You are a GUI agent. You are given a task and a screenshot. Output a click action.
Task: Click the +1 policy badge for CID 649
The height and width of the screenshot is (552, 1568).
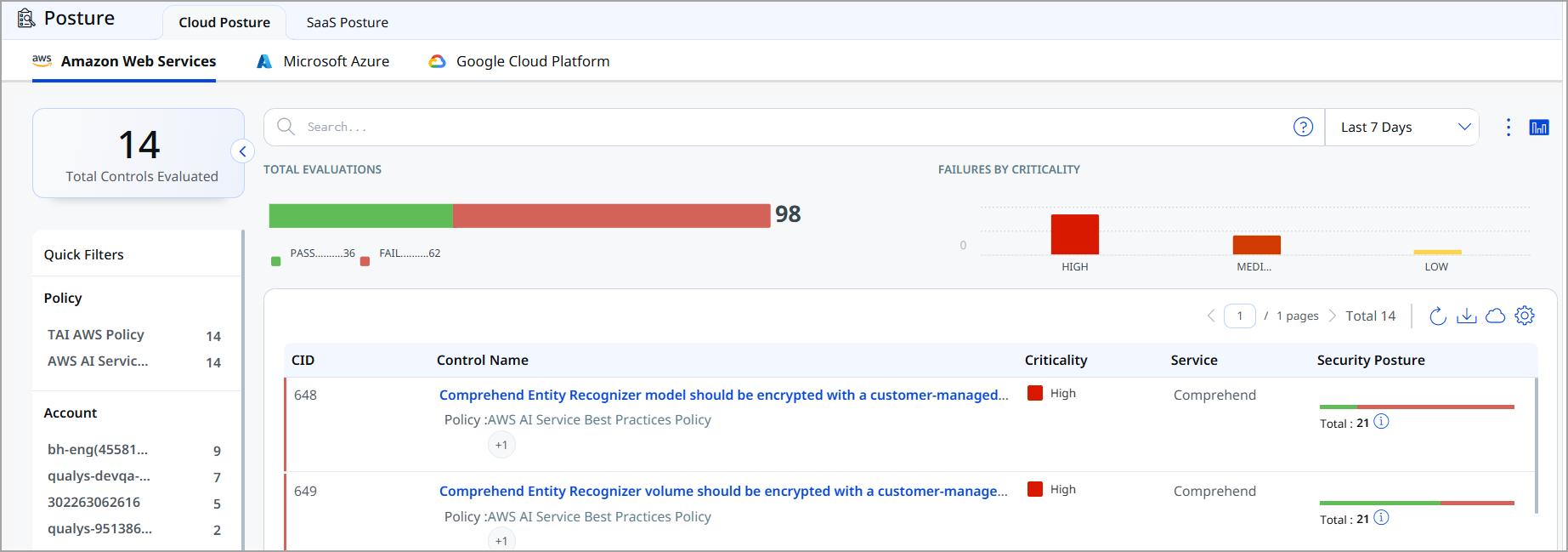pyautogui.click(x=501, y=541)
